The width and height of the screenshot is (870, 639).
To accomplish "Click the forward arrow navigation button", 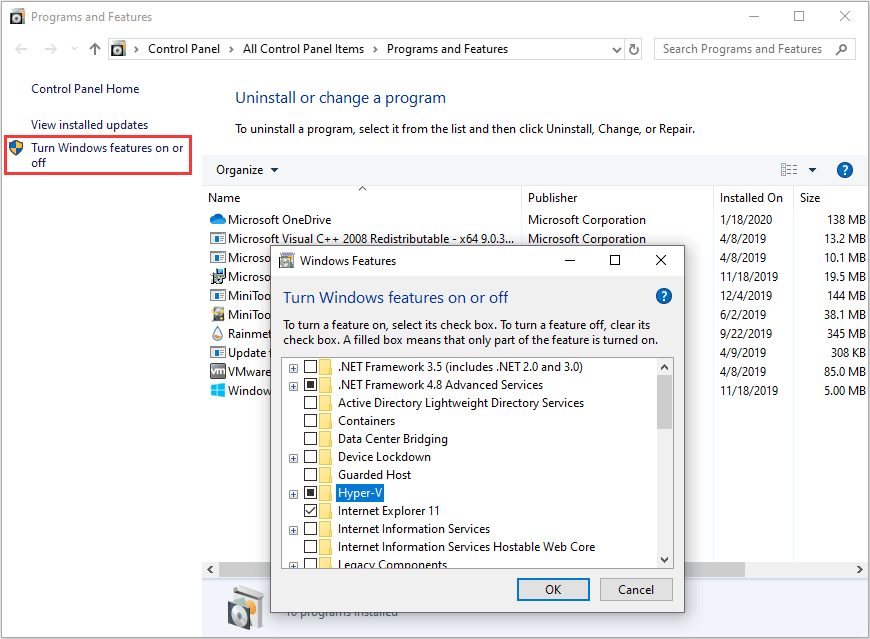I will [x=50, y=49].
